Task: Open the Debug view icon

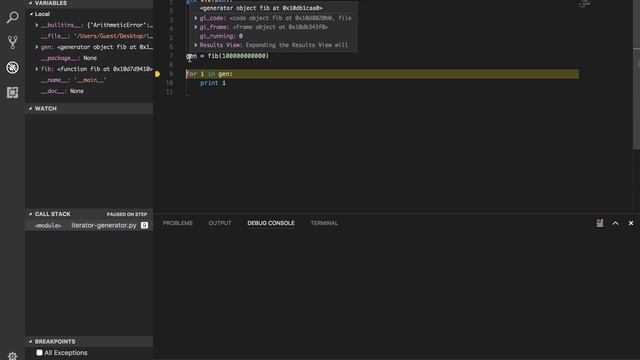Action: [12, 67]
